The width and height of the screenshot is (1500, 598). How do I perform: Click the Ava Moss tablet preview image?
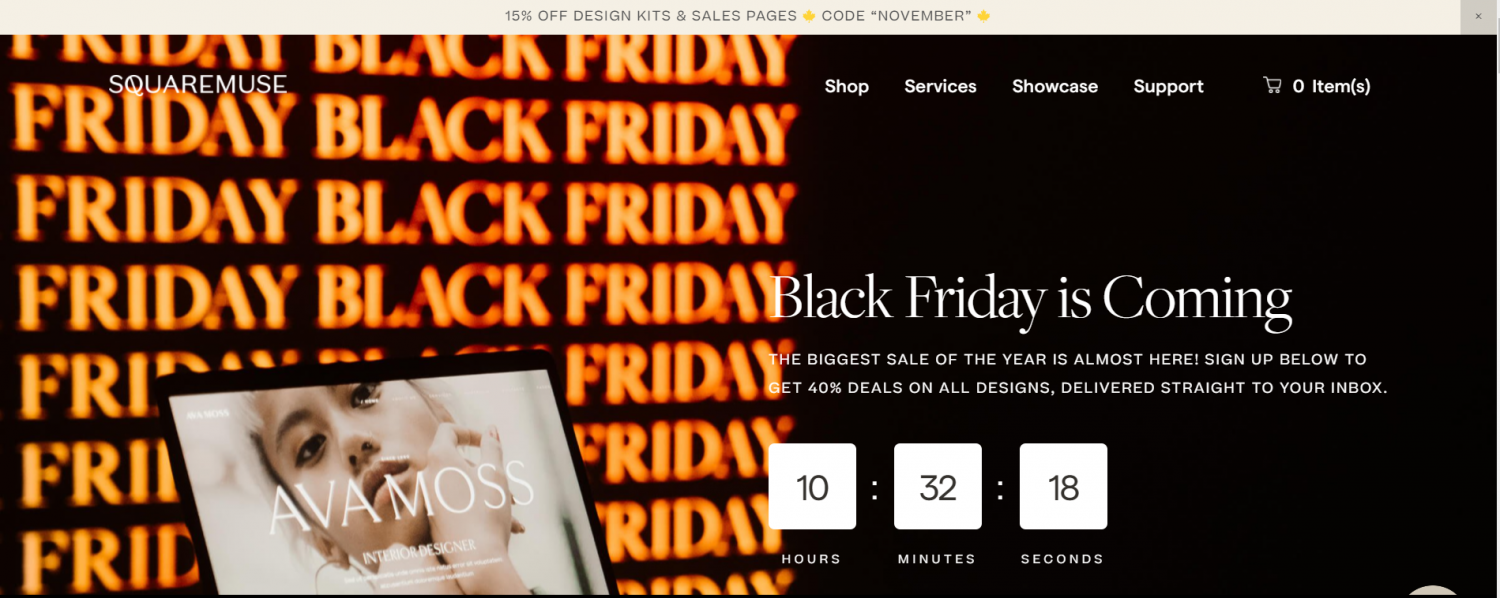click(390, 480)
